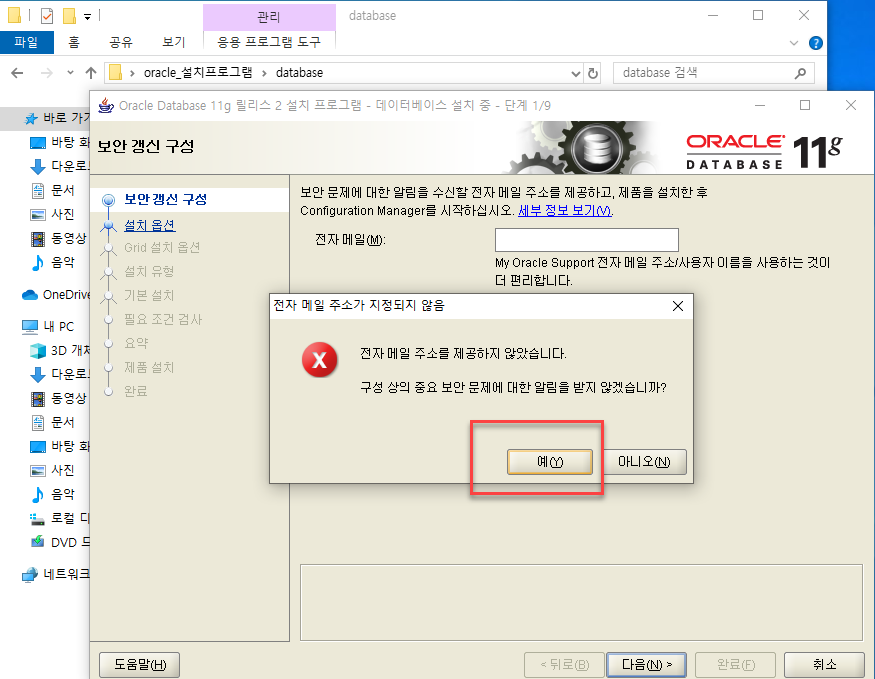
Task: Open 3D 개체 under 내 PC
Action: [x=58, y=350]
